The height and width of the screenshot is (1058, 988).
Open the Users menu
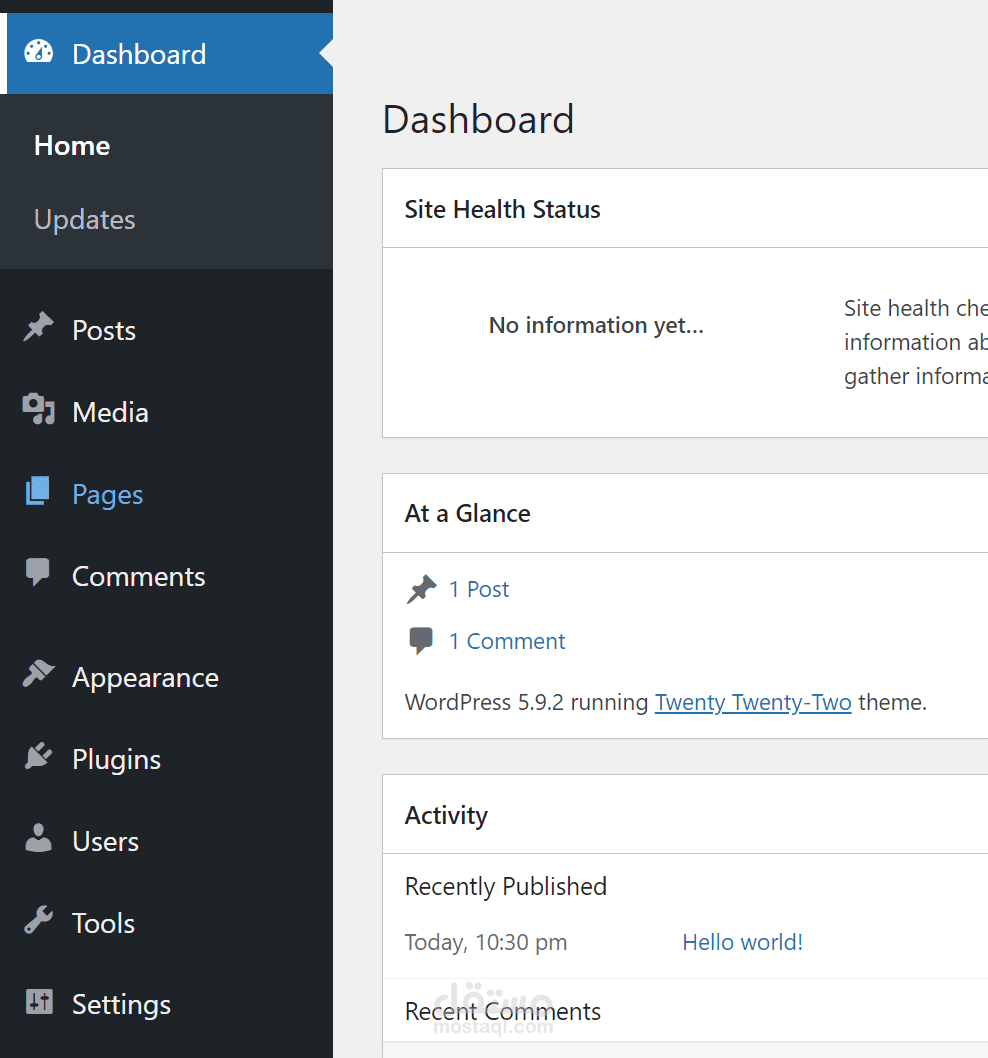tap(106, 841)
